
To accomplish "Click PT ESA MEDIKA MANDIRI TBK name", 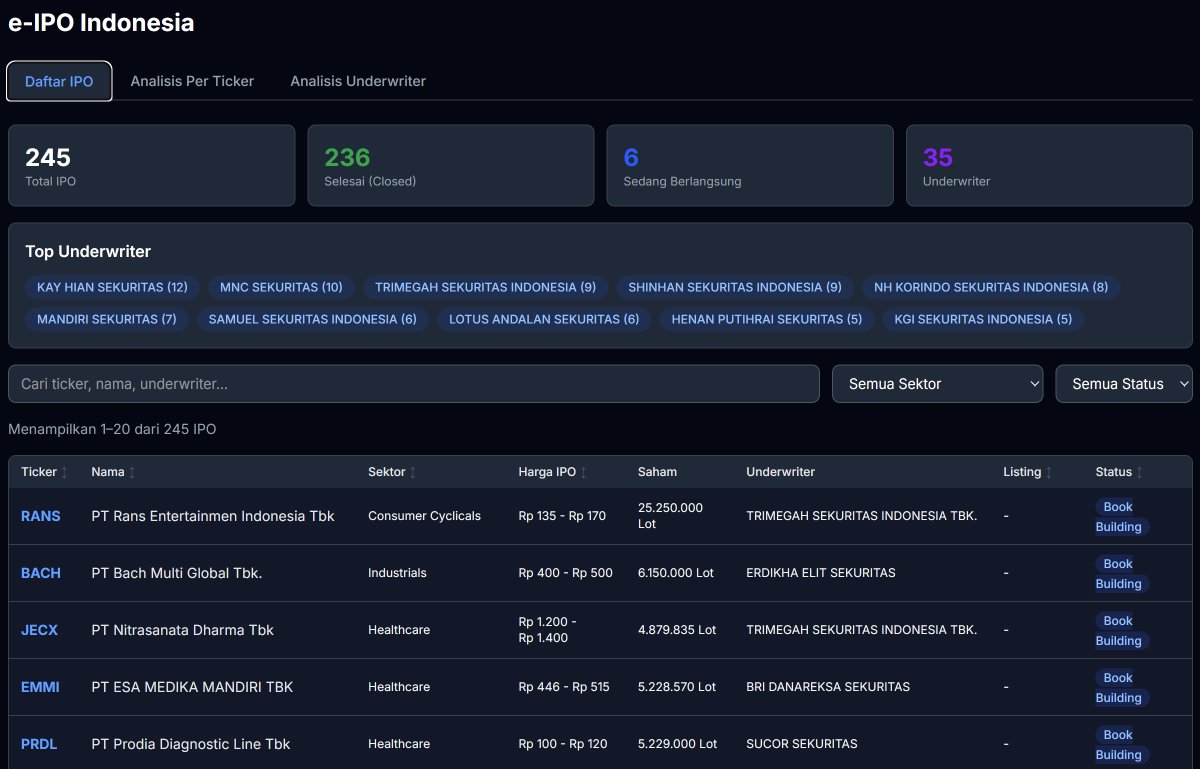I will click(192, 687).
